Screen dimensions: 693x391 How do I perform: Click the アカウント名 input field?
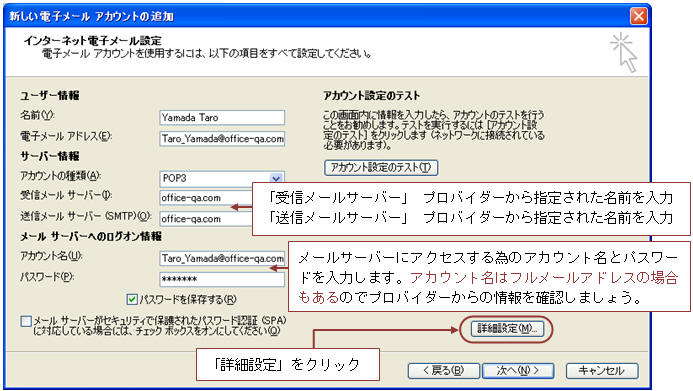[x=222, y=258]
